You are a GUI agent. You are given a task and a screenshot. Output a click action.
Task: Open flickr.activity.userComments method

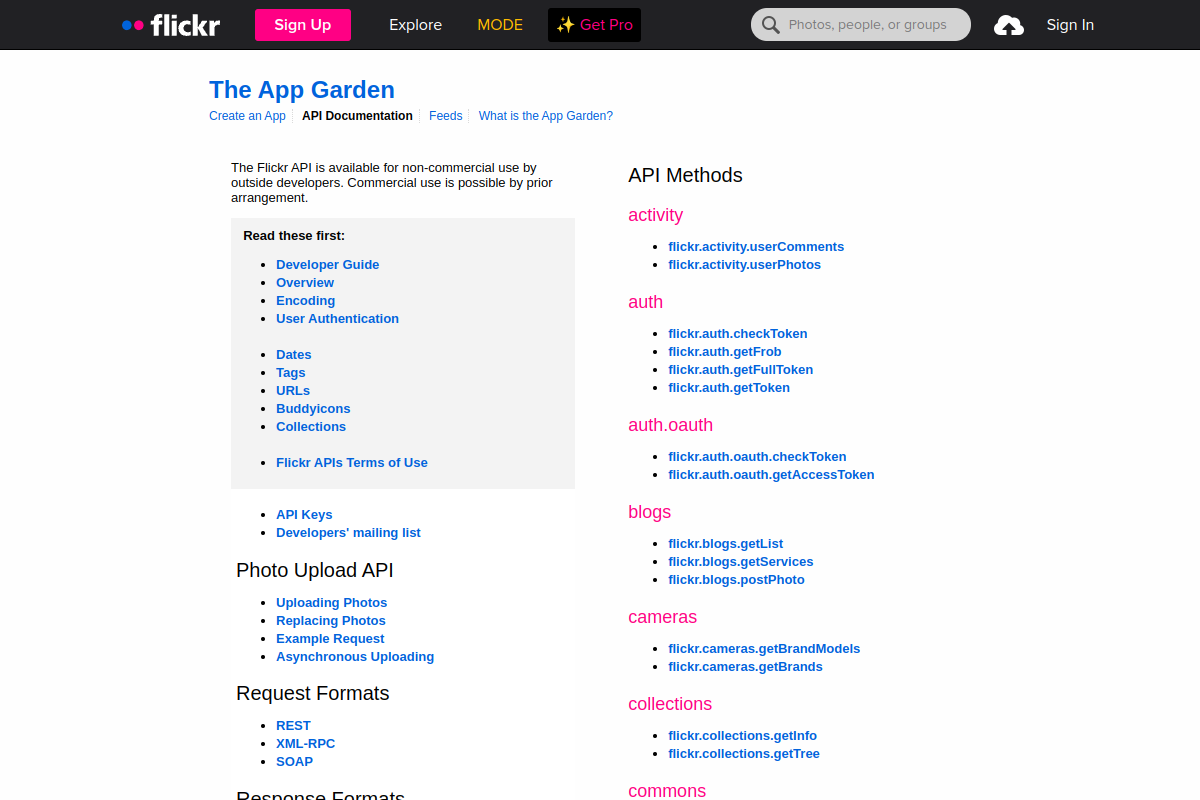point(756,247)
